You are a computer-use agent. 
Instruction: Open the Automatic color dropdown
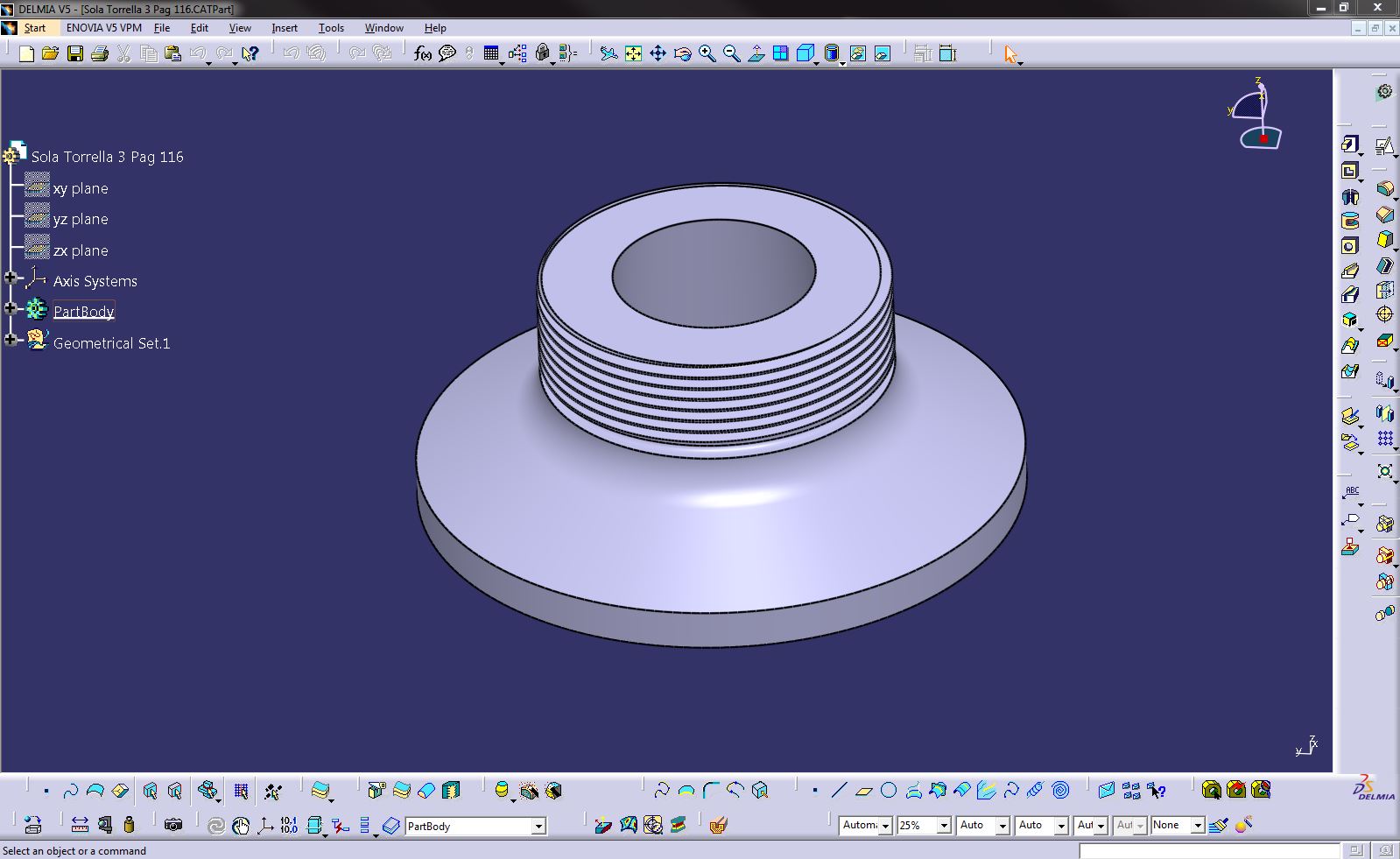885,826
